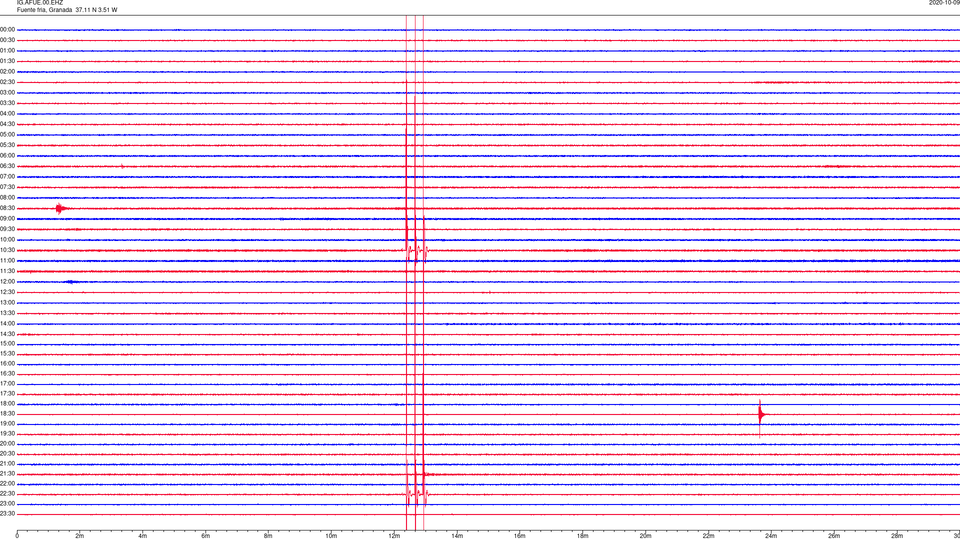Click the 14:00 trace time label
The image size is (960, 540).
7,323
